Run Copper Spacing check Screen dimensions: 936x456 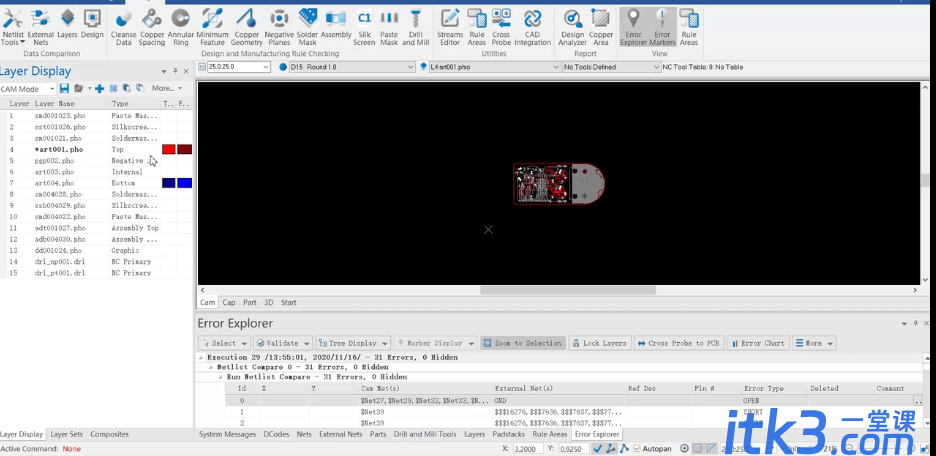coord(152,27)
